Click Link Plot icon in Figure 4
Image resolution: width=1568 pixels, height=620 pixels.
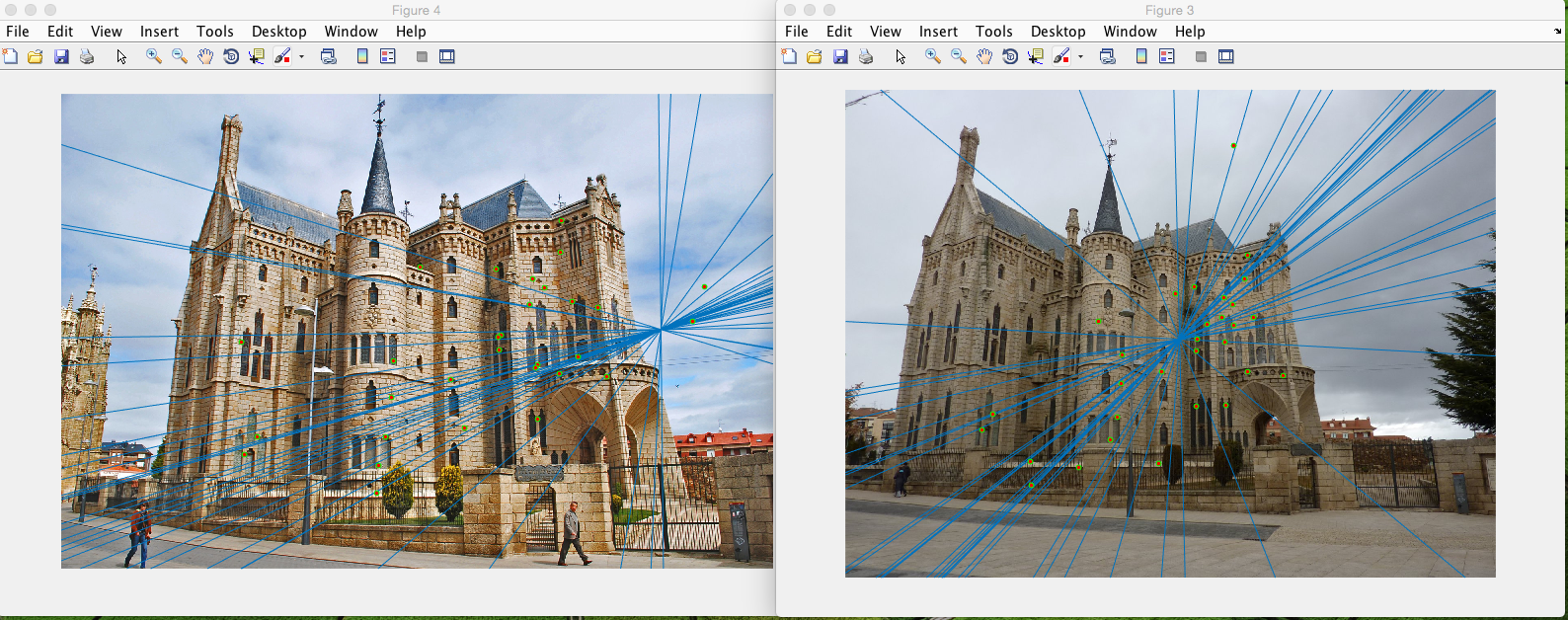[x=329, y=56]
